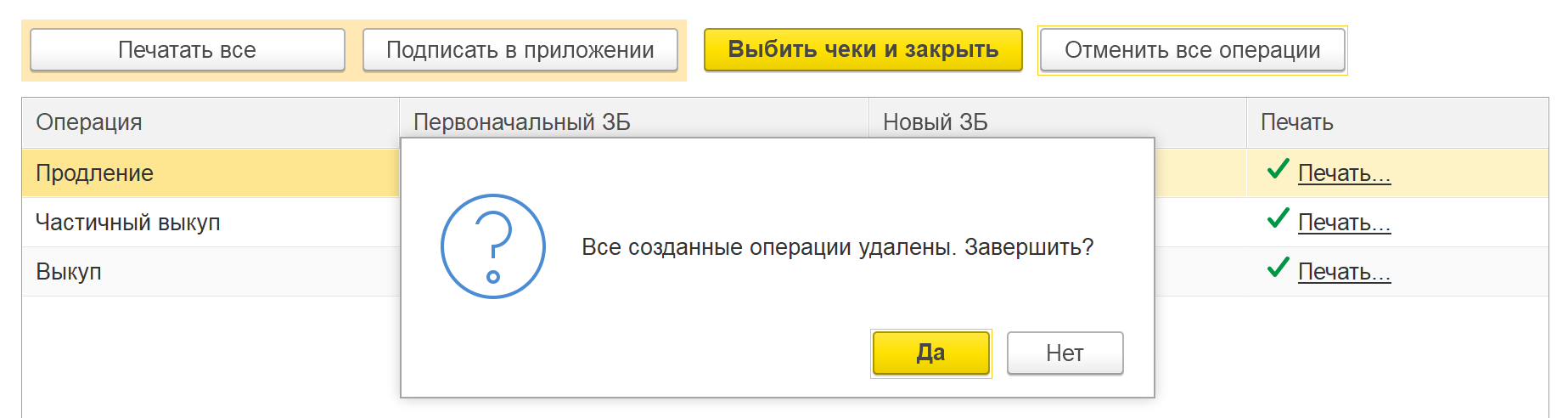Viewport: 1568px width, 418px height.
Task: Open Печать link in Выкуп row
Action: [x=1344, y=272]
